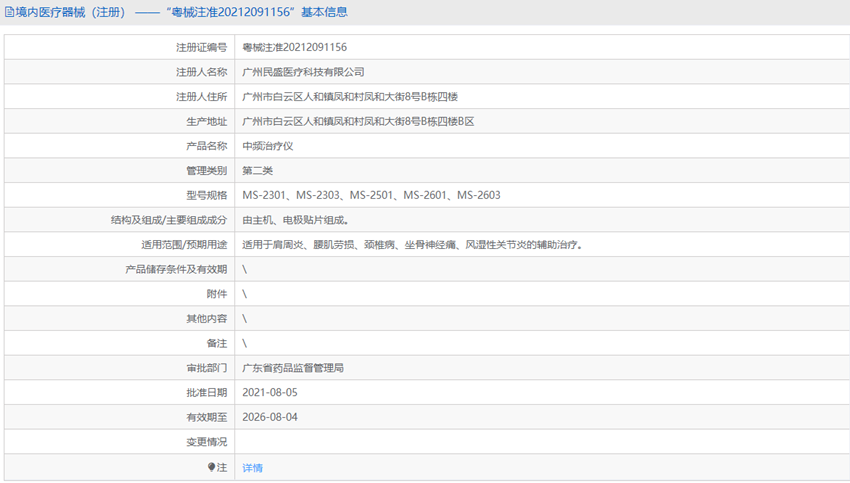Click the 注册人住所 row label
Viewport: 850px width, 483px height.
point(201,96)
